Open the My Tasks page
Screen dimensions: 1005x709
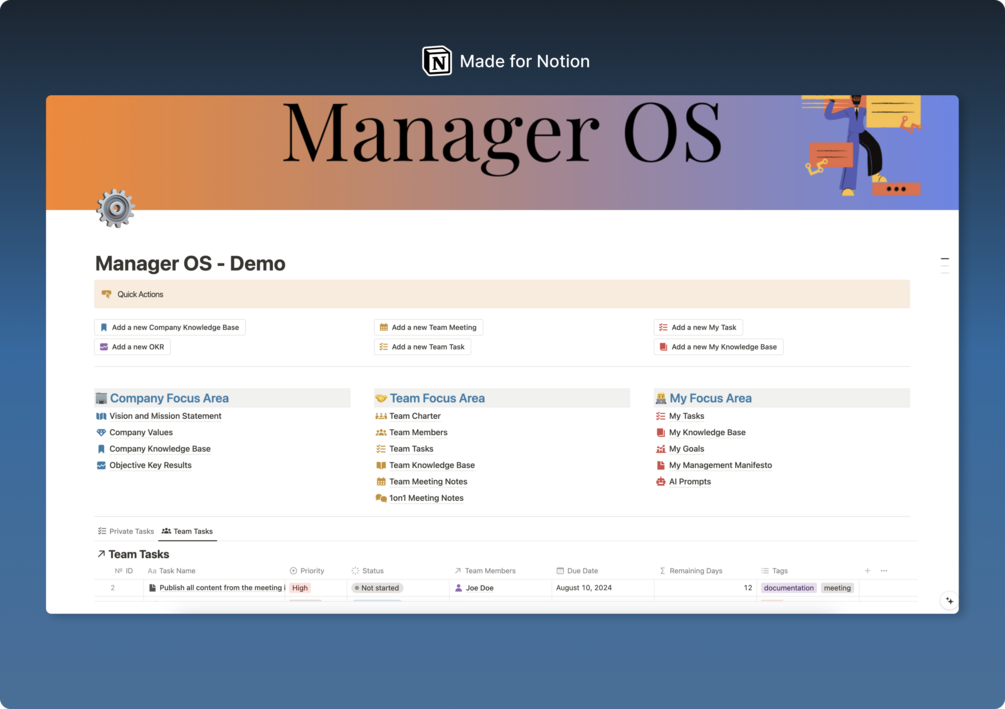tap(686, 416)
